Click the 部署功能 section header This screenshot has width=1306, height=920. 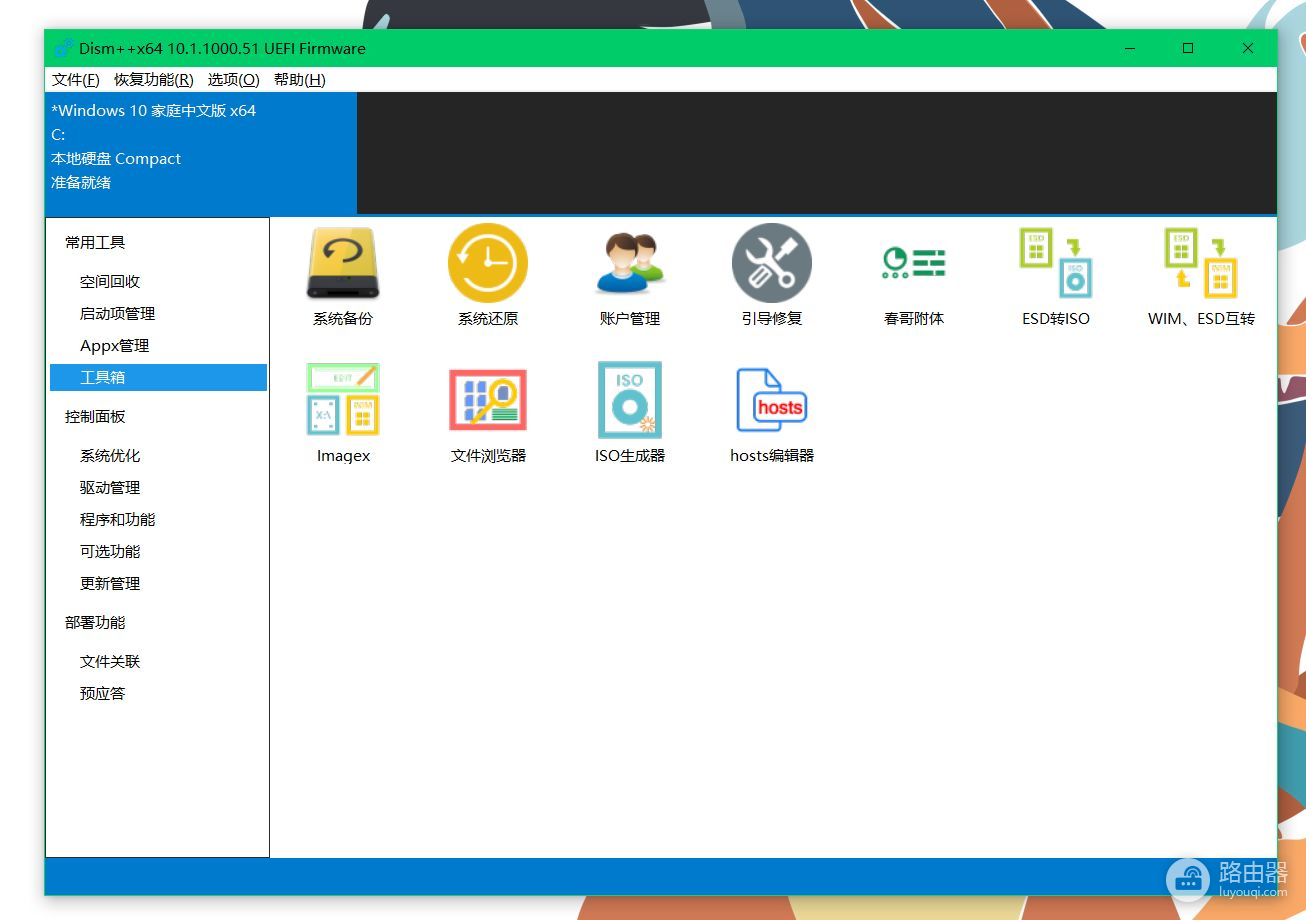pos(95,623)
